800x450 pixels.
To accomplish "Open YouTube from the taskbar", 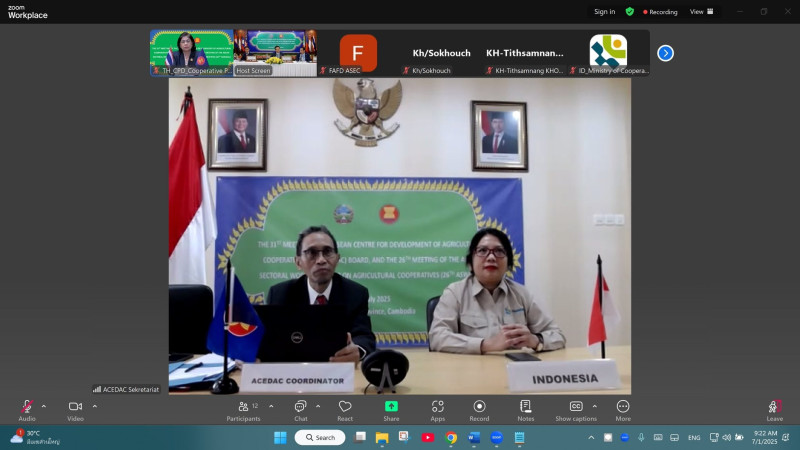I will click(x=428, y=438).
